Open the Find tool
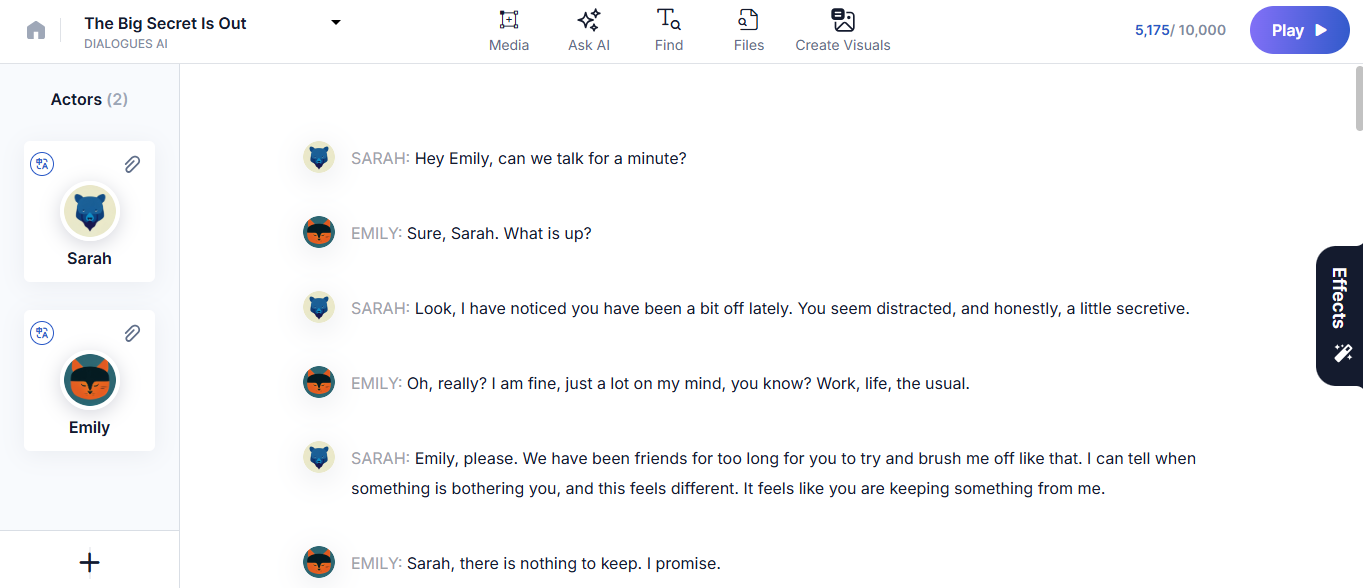 click(668, 30)
